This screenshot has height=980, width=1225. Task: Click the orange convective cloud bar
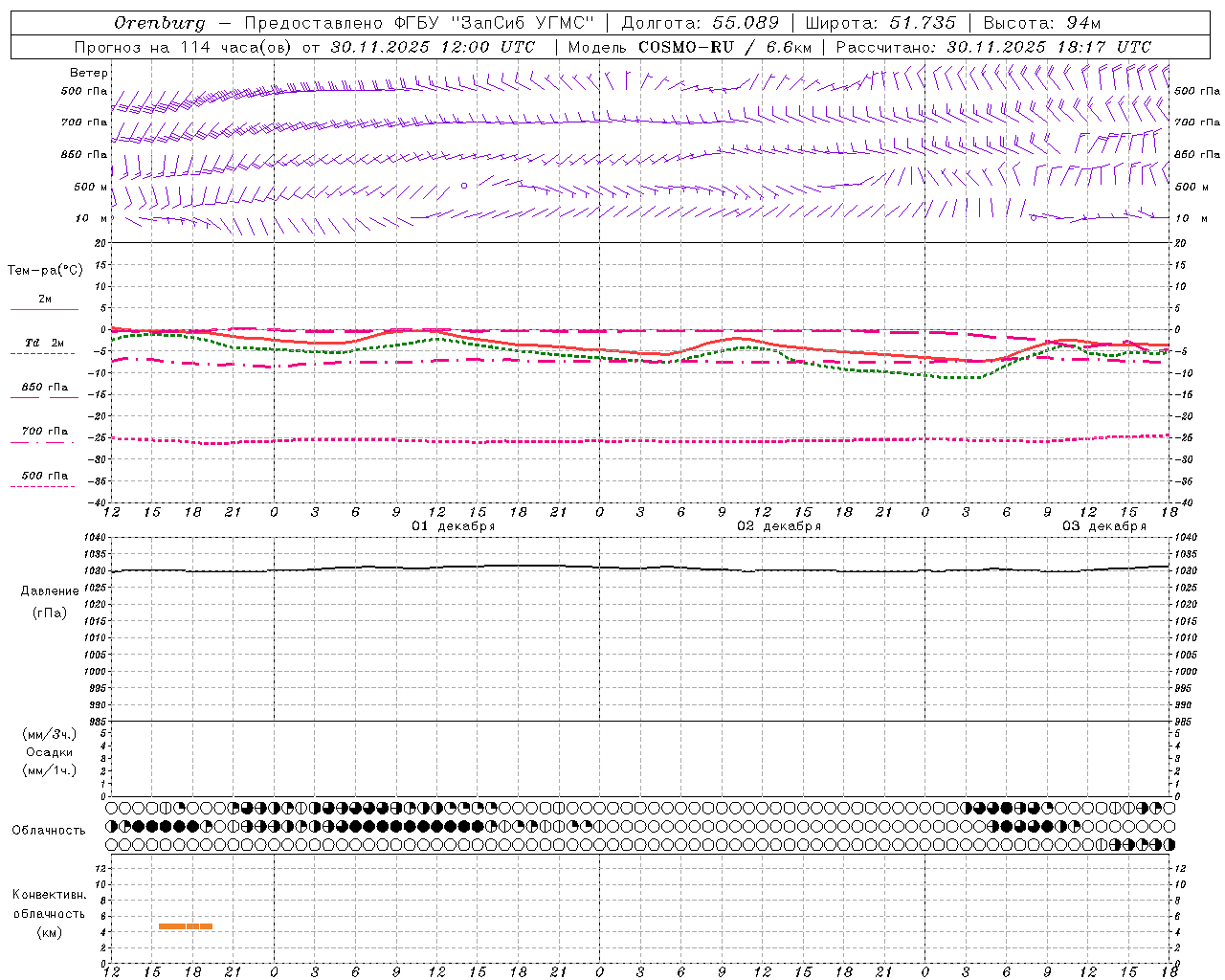tap(186, 925)
